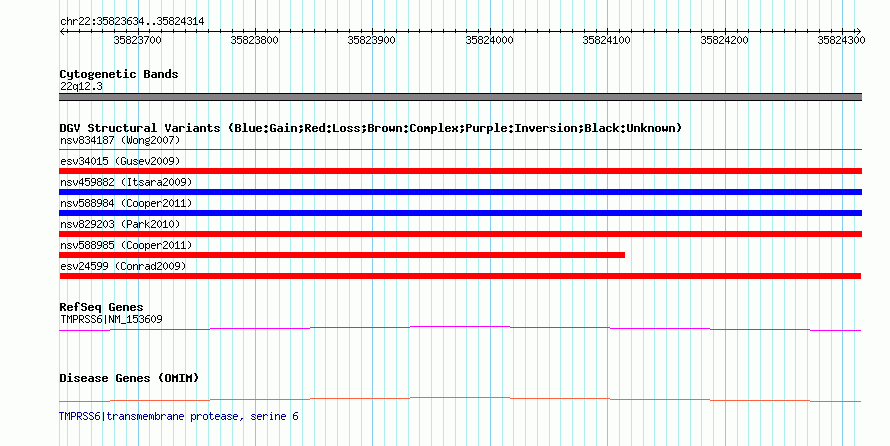The image size is (890, 446).
Task: Click the chr22:35823634..35824314 region label
Action: point(132,22)
